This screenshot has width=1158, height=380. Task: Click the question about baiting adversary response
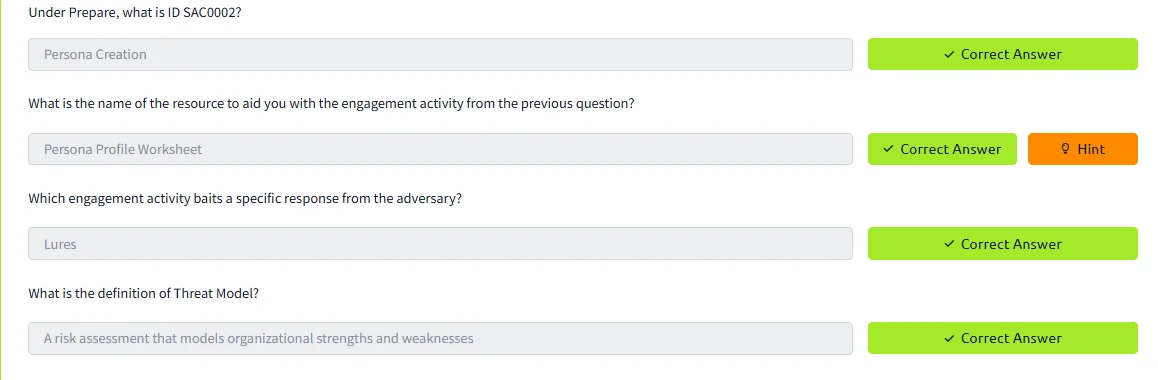click(x=244, y=198)
